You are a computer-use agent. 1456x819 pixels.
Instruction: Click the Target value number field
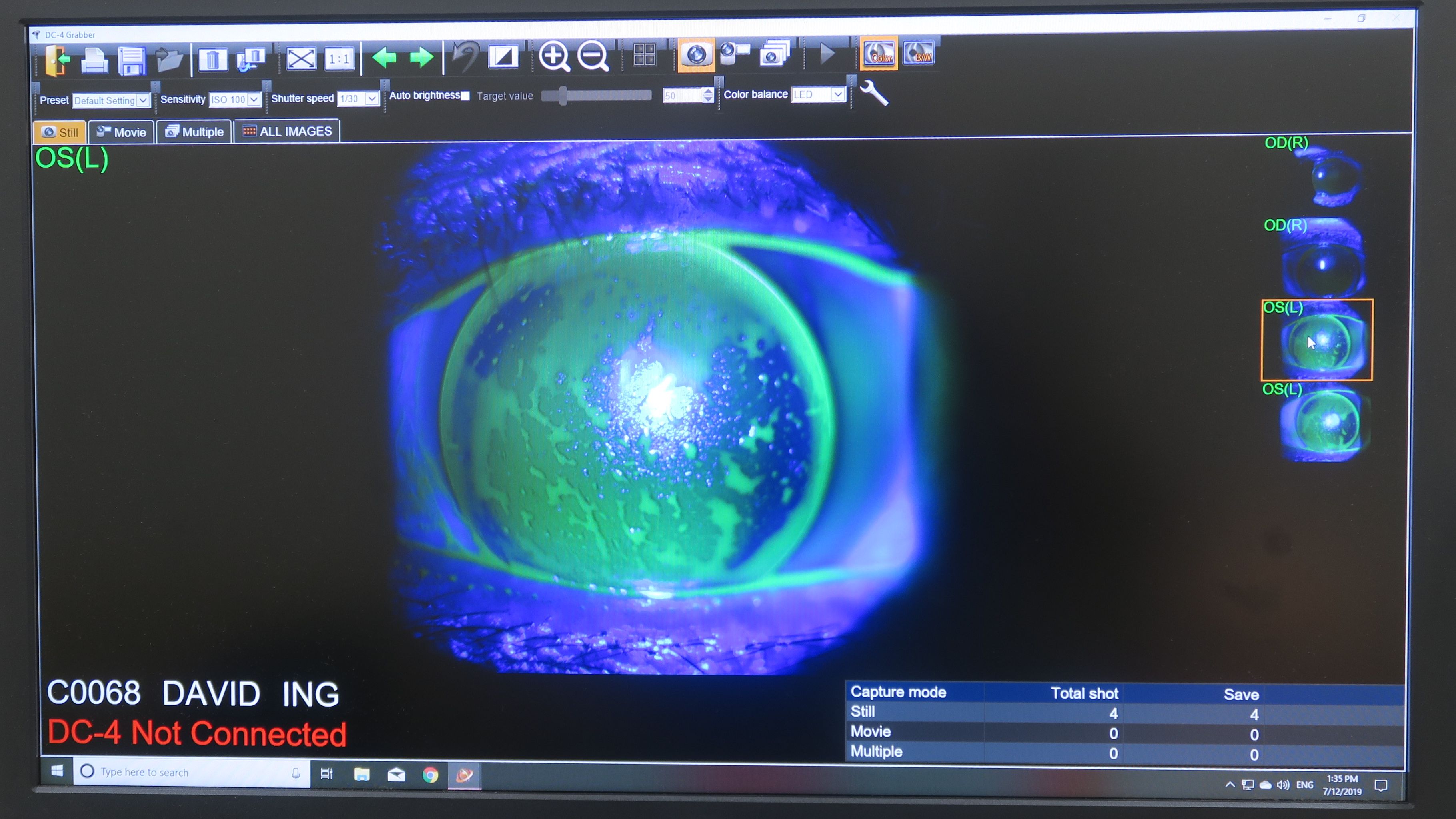click(x=682, y=96)
